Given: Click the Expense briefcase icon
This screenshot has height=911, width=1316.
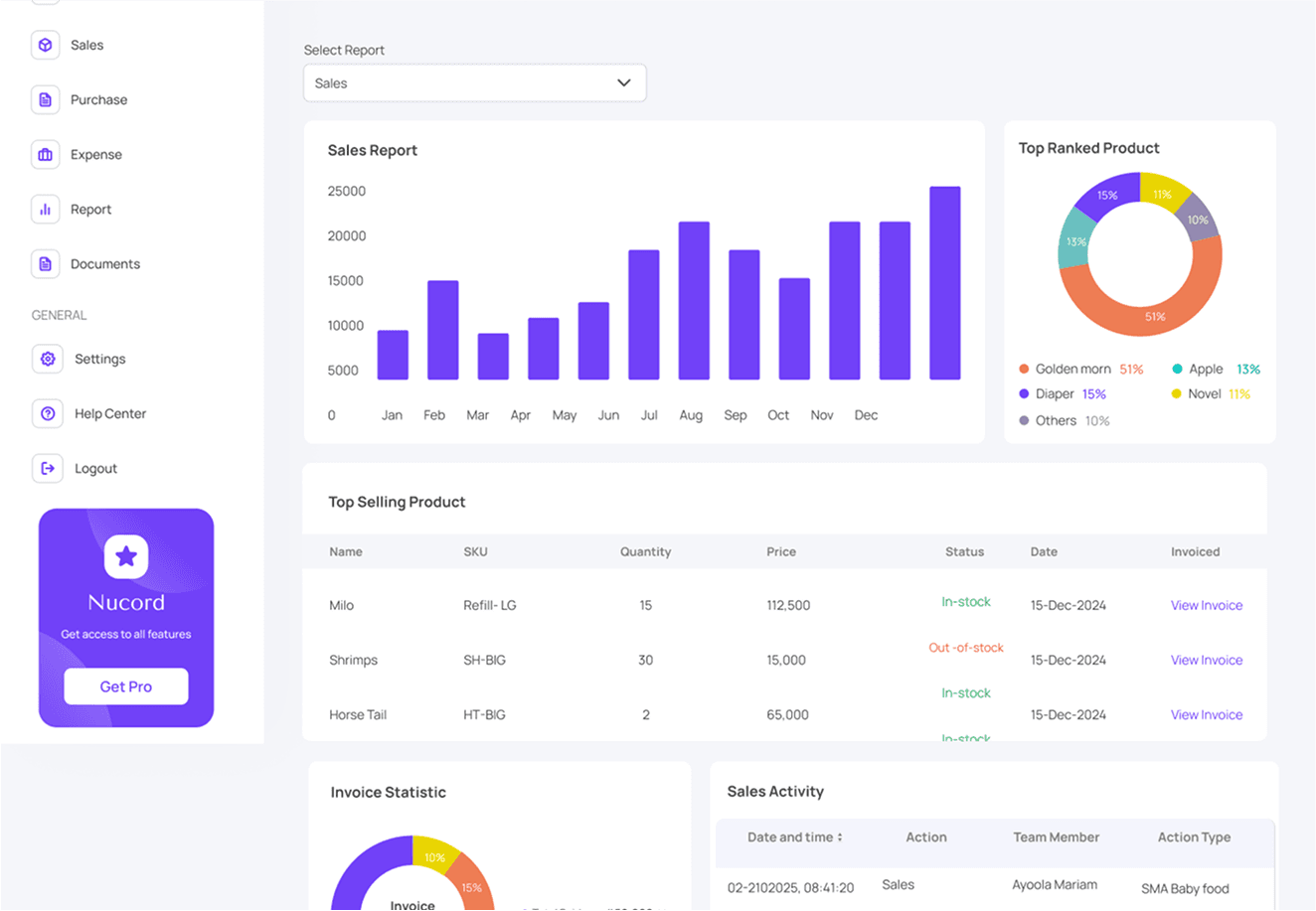Looking at the screenshot, I should pyautogui.click(x=45, y=154).
